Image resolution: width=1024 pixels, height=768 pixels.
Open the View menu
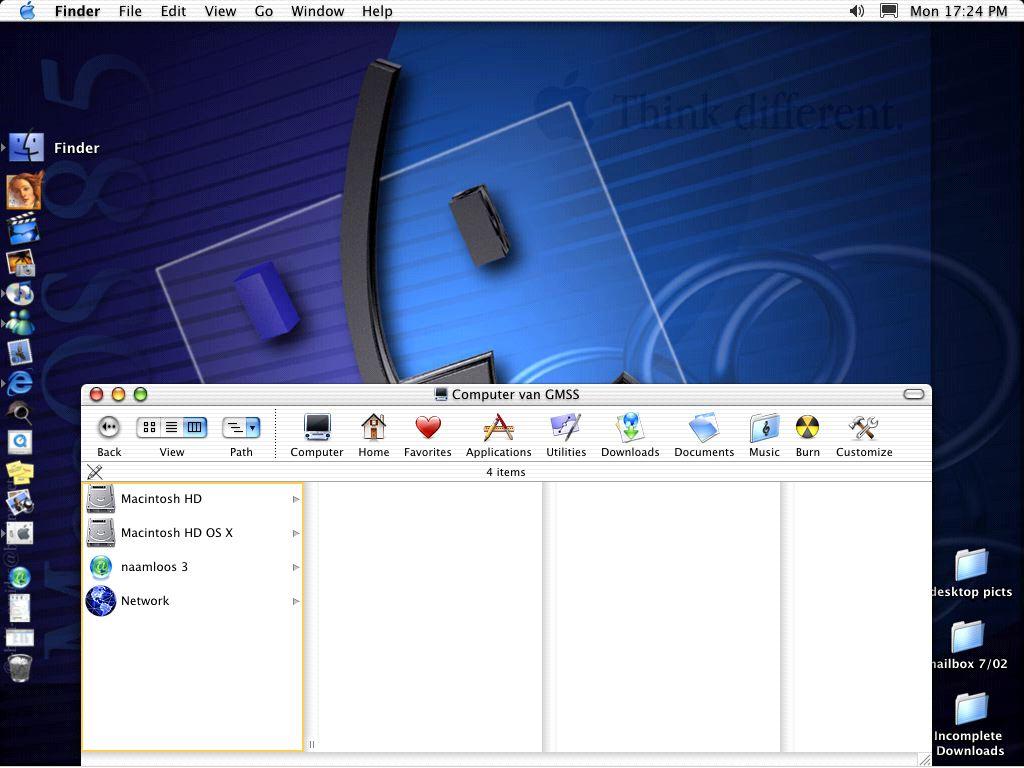click(220, 11)
